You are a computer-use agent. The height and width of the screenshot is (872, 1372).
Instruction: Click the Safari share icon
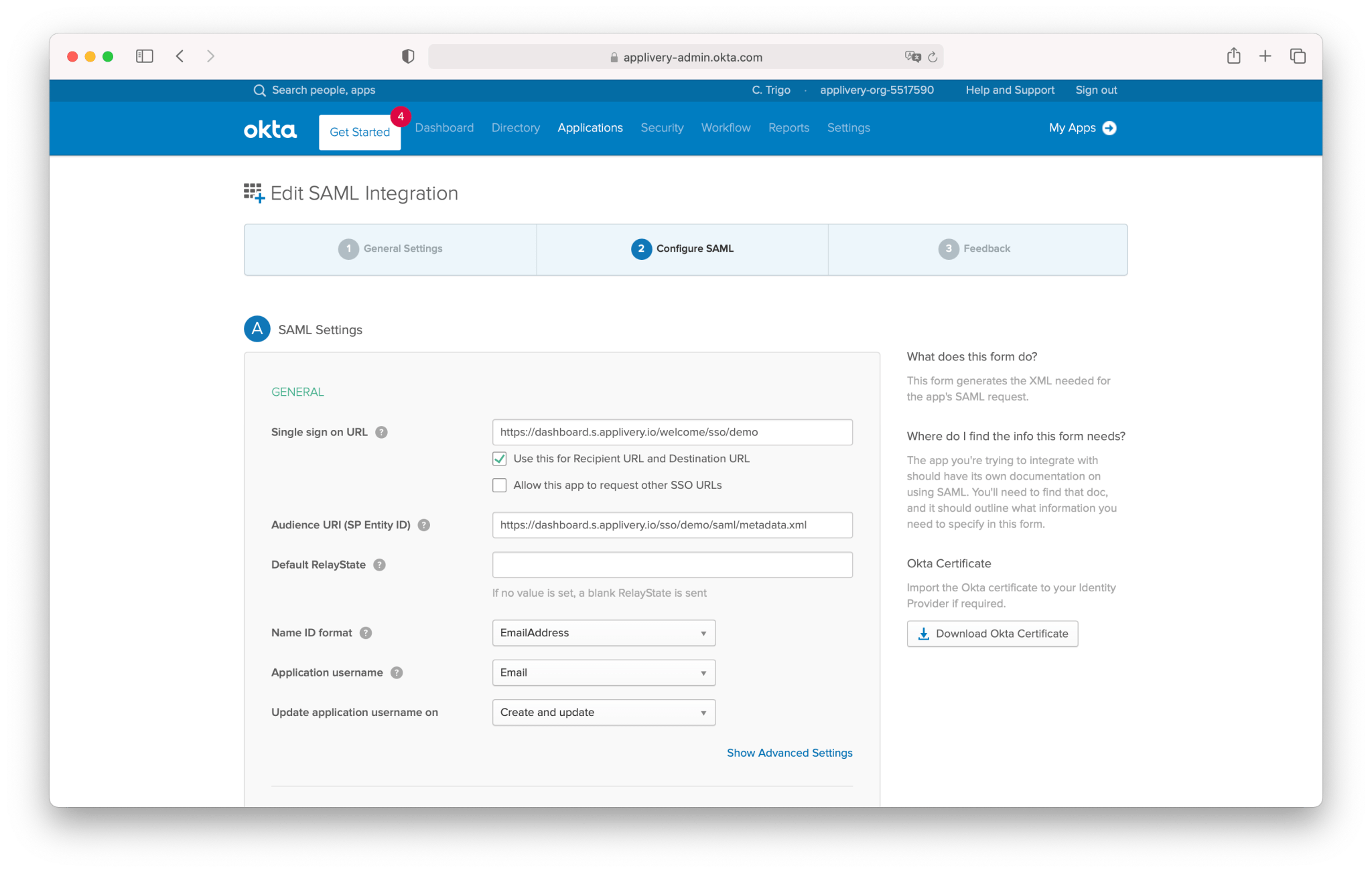(x=1233, y=56)
